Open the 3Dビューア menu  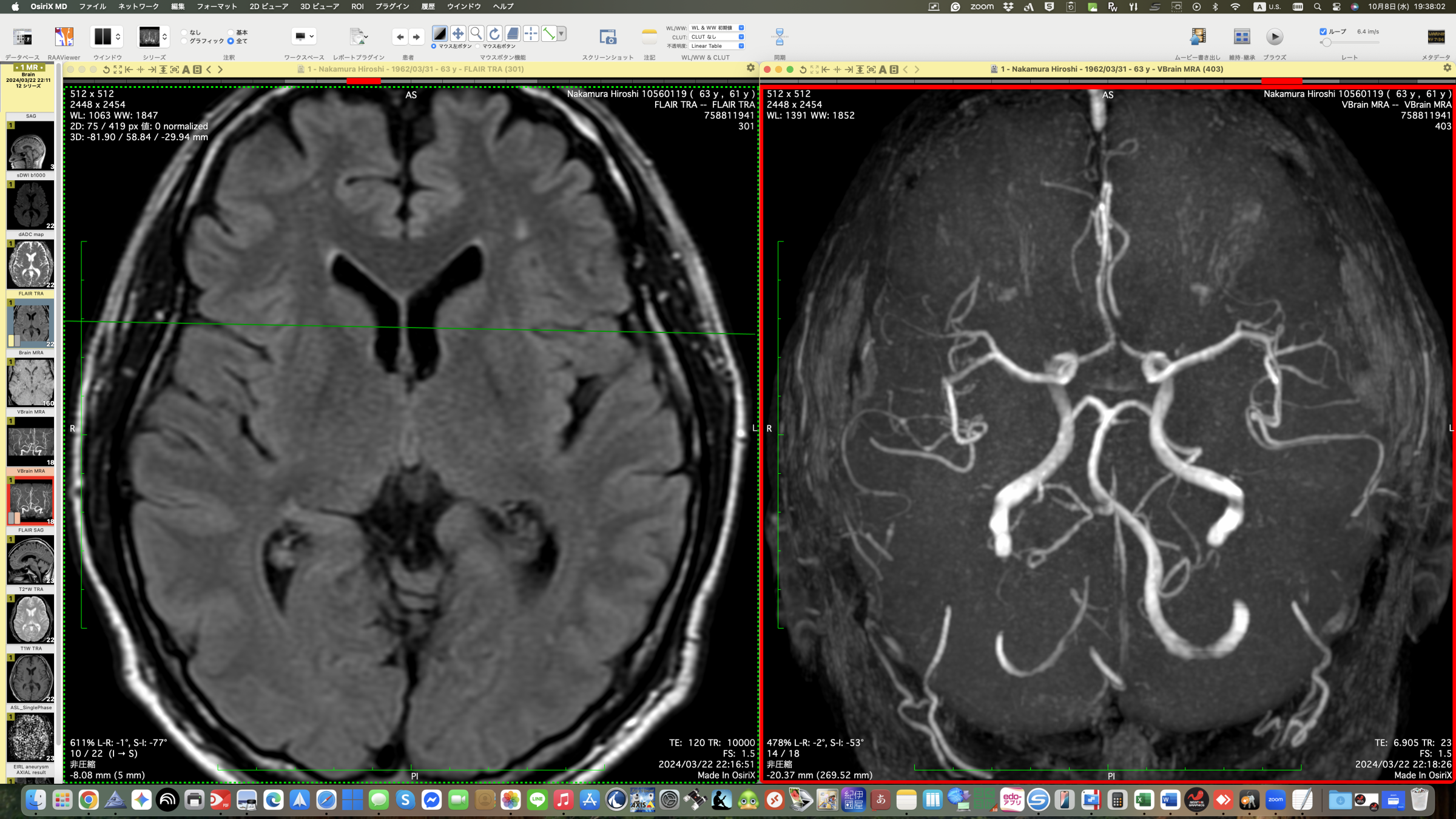pyautogui.click(x=320, y=6)
